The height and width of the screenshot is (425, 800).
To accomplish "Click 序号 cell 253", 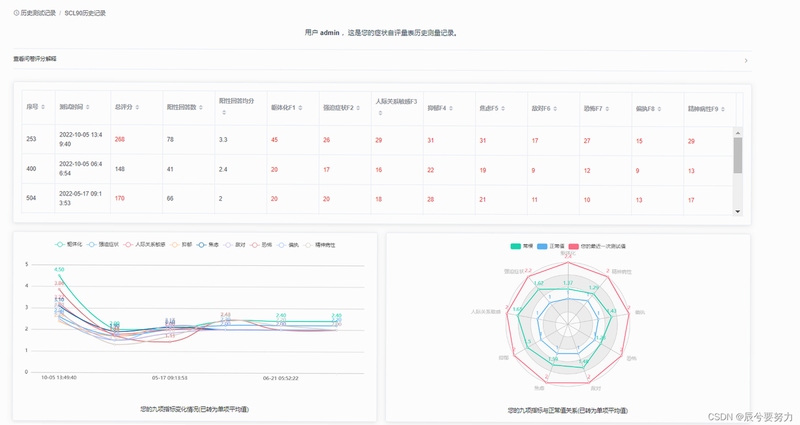I will [31, 139].
